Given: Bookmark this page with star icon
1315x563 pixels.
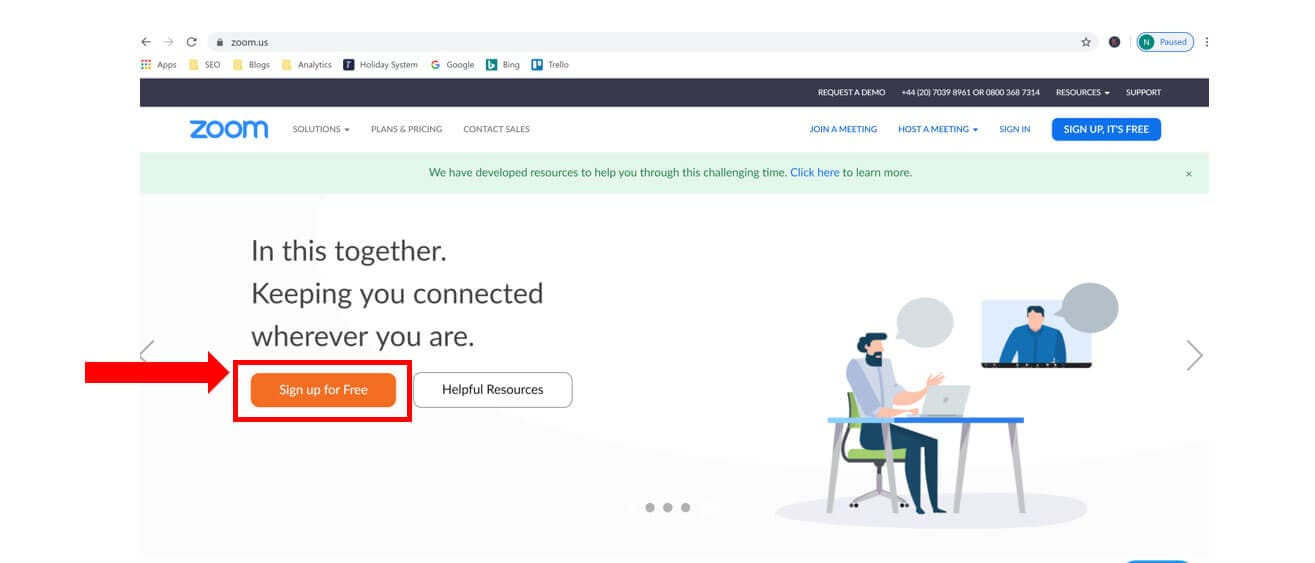Looking at the screenshot, I should [1086, 42].
